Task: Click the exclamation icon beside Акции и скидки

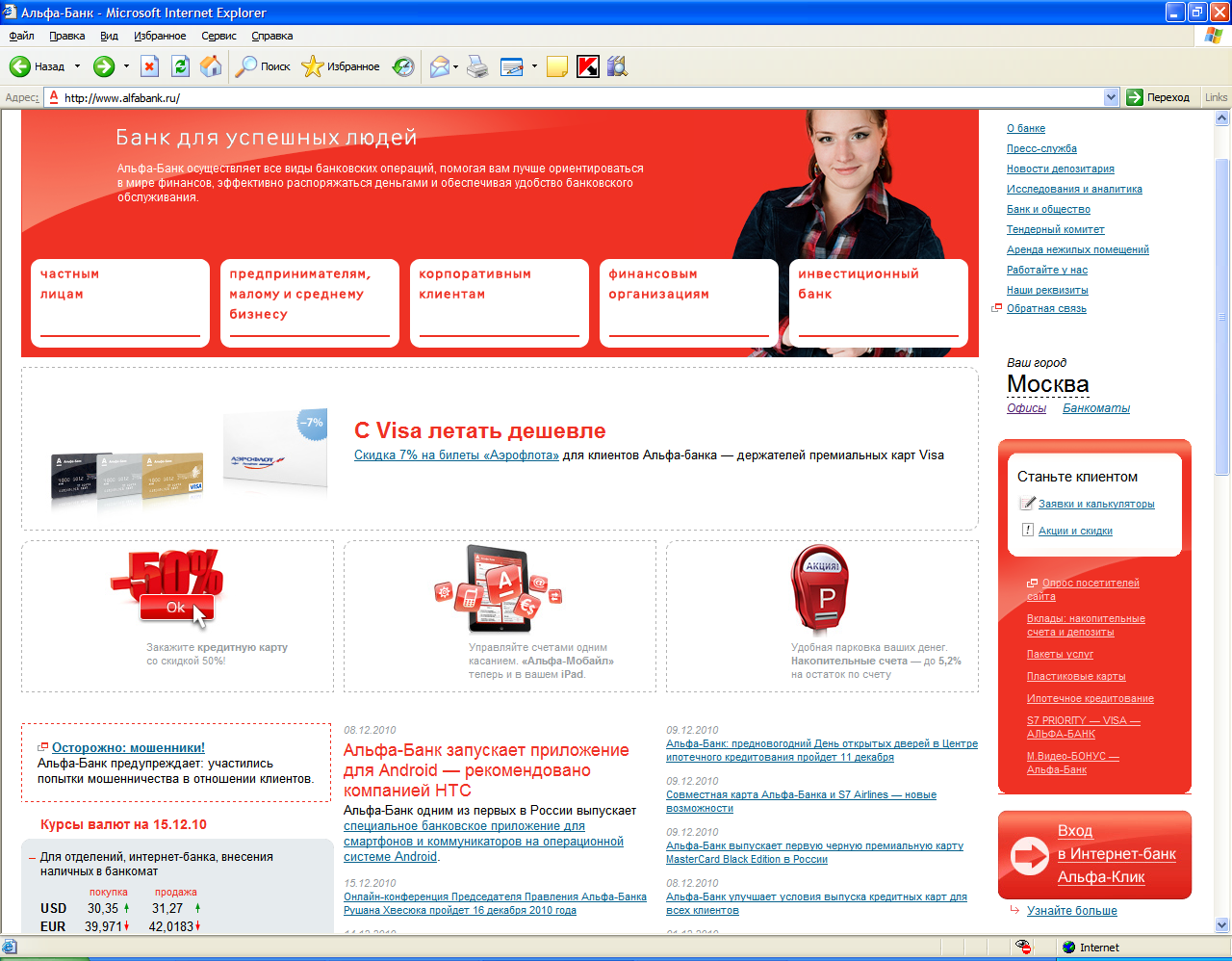Action: [1028, 530]
